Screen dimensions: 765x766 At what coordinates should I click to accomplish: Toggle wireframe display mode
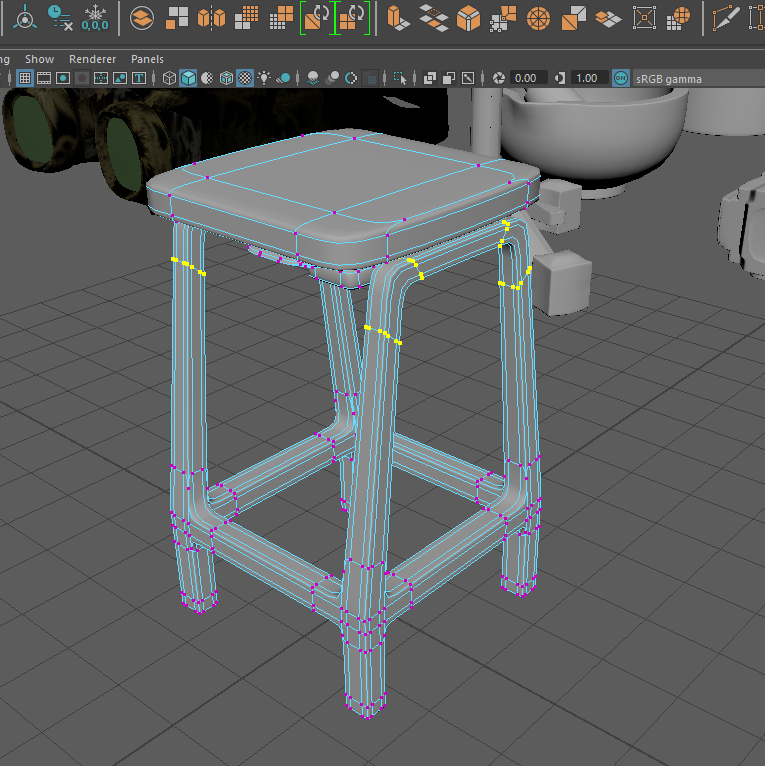pos(169,78)
